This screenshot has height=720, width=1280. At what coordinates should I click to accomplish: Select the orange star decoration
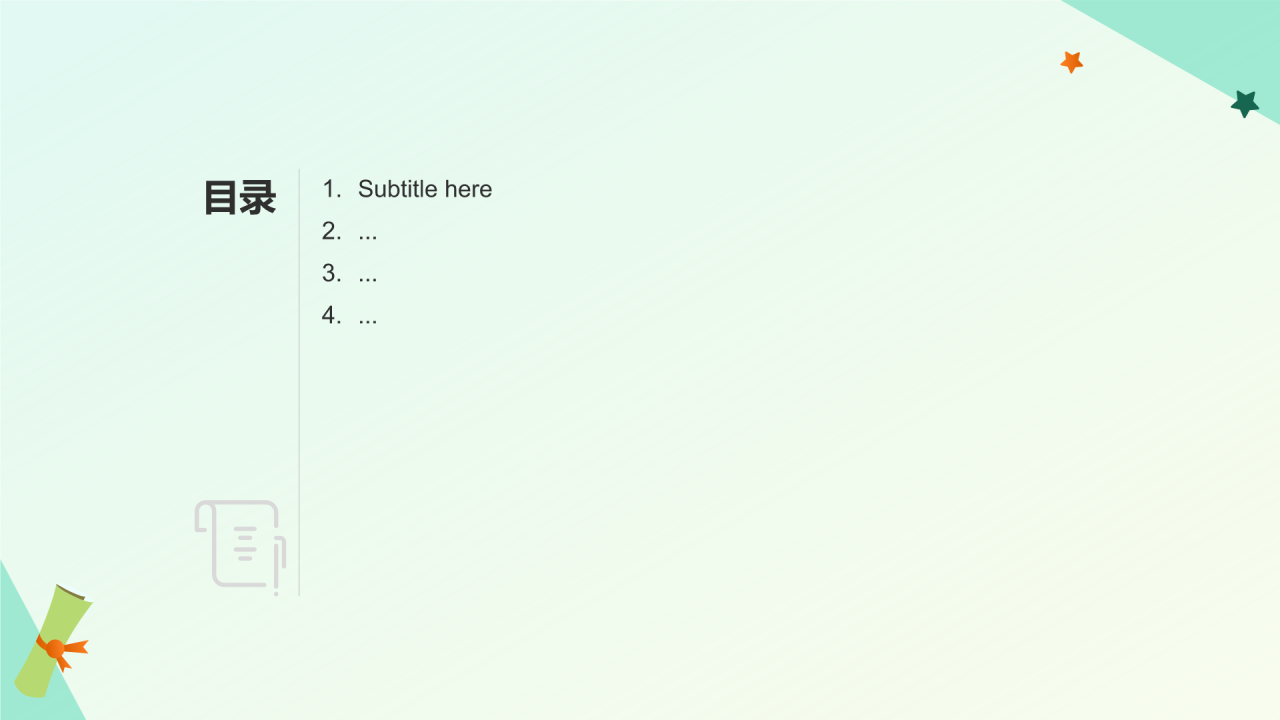coord(1072,62)
